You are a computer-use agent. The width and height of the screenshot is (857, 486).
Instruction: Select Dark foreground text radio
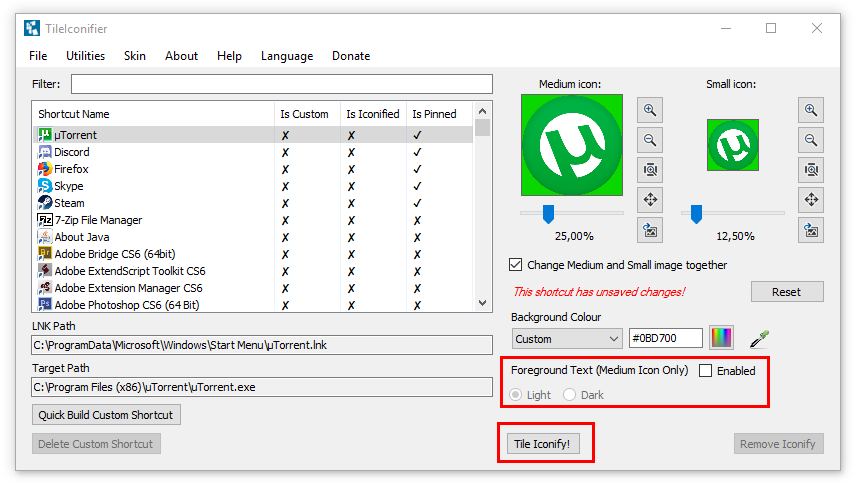click(x=570, y=395)
